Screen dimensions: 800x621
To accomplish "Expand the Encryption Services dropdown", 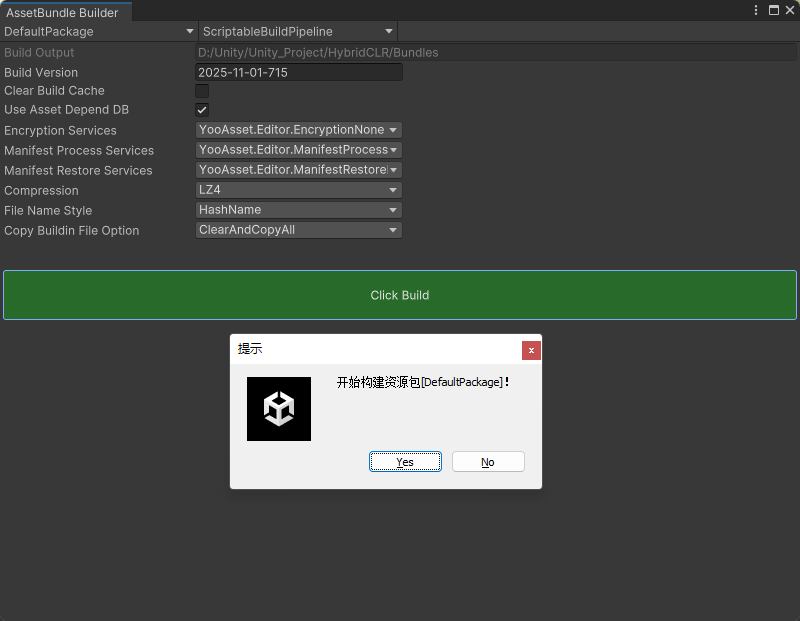I will 298,130.
